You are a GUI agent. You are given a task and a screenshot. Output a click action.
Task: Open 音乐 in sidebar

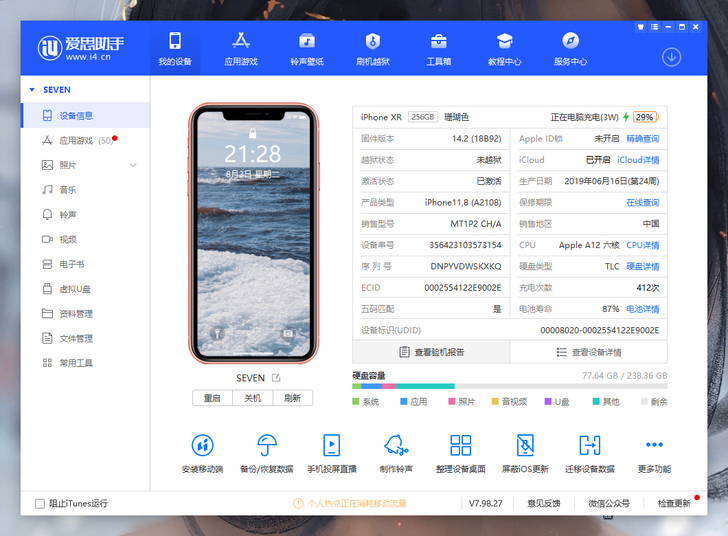86,190
